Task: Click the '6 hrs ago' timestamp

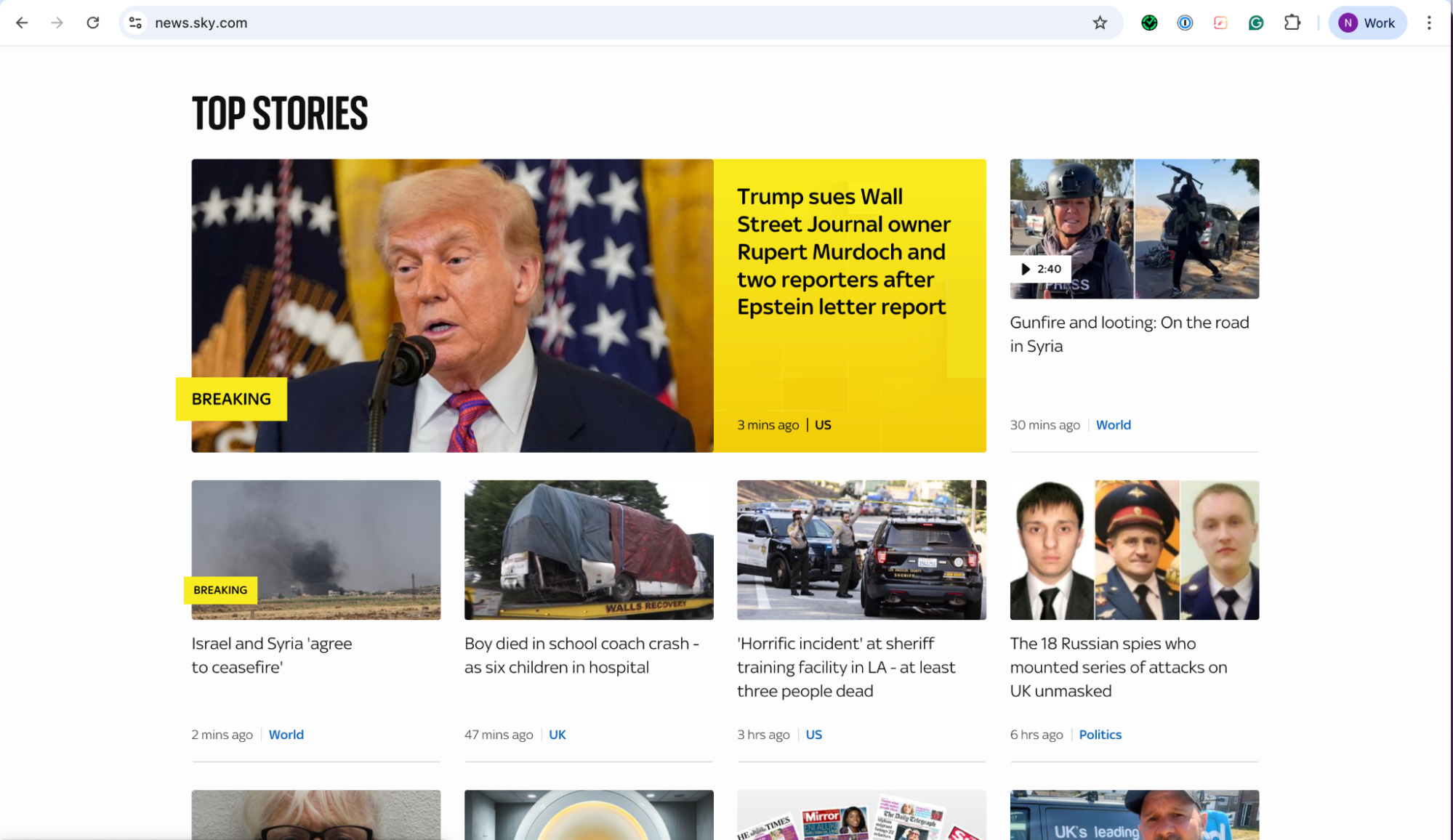Action: (1037, 735)
